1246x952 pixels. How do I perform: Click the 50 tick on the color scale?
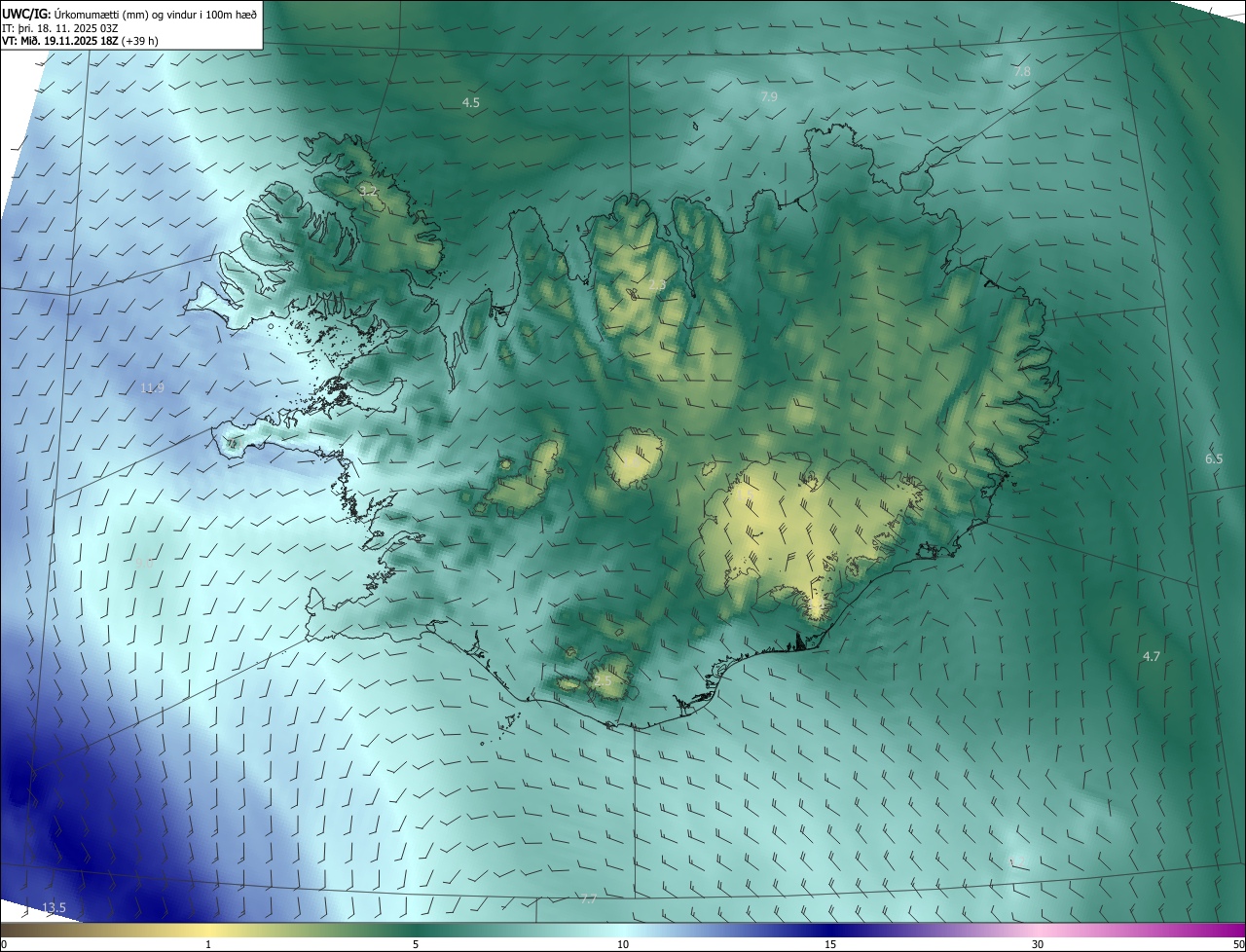[x=1238, y=944]
